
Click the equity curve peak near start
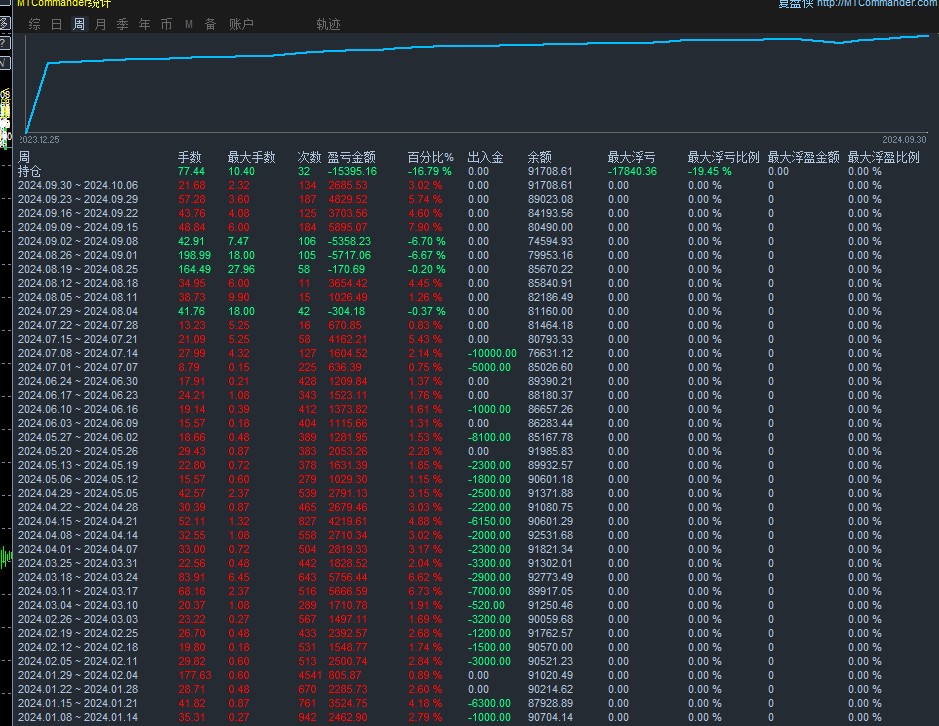48,62
